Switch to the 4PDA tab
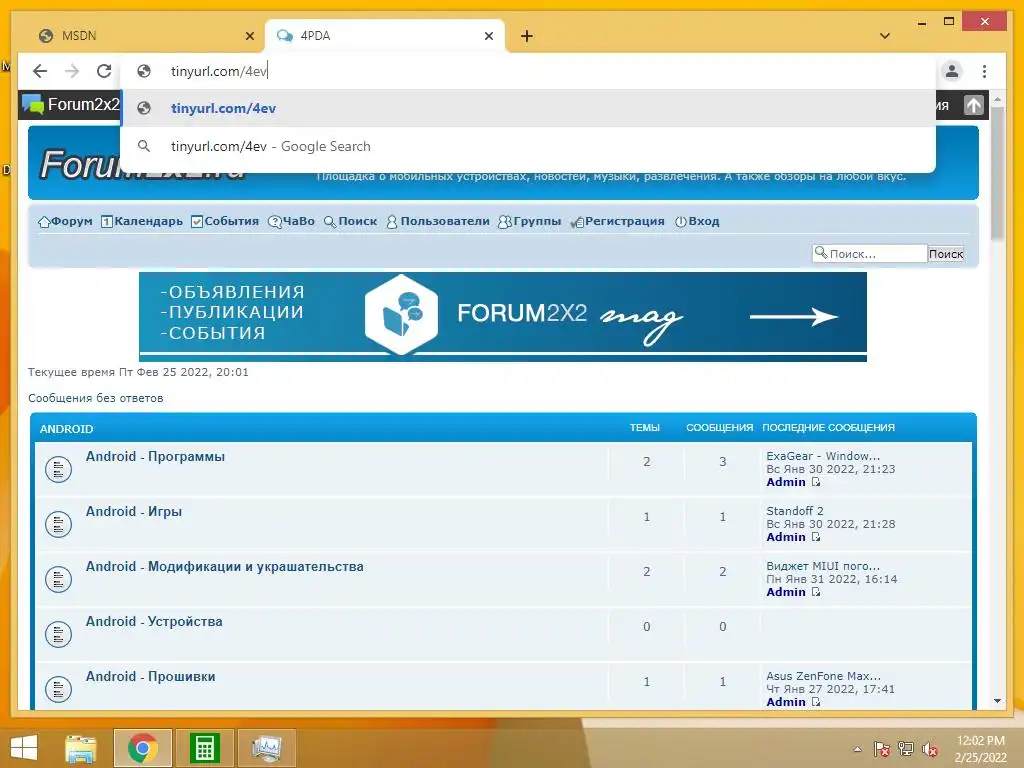 pos(385,36)
